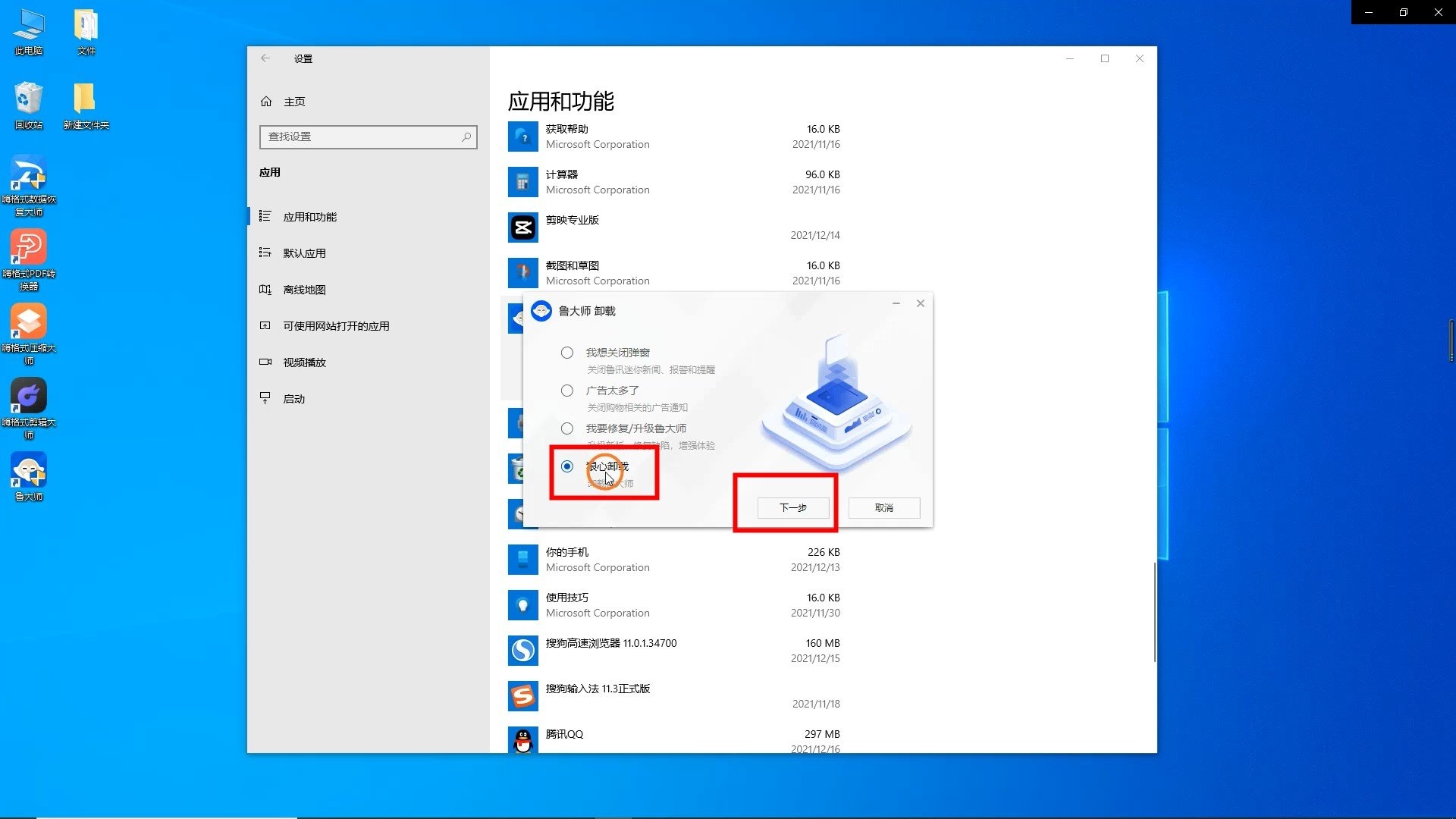1456x819 pixels.
Task: Select the 使用技巧 app entry
Action: pos(674,605)
